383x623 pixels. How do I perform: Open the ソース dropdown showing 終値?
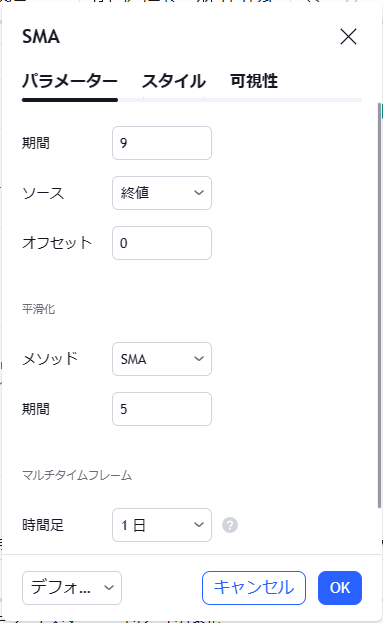coord(162,193)
